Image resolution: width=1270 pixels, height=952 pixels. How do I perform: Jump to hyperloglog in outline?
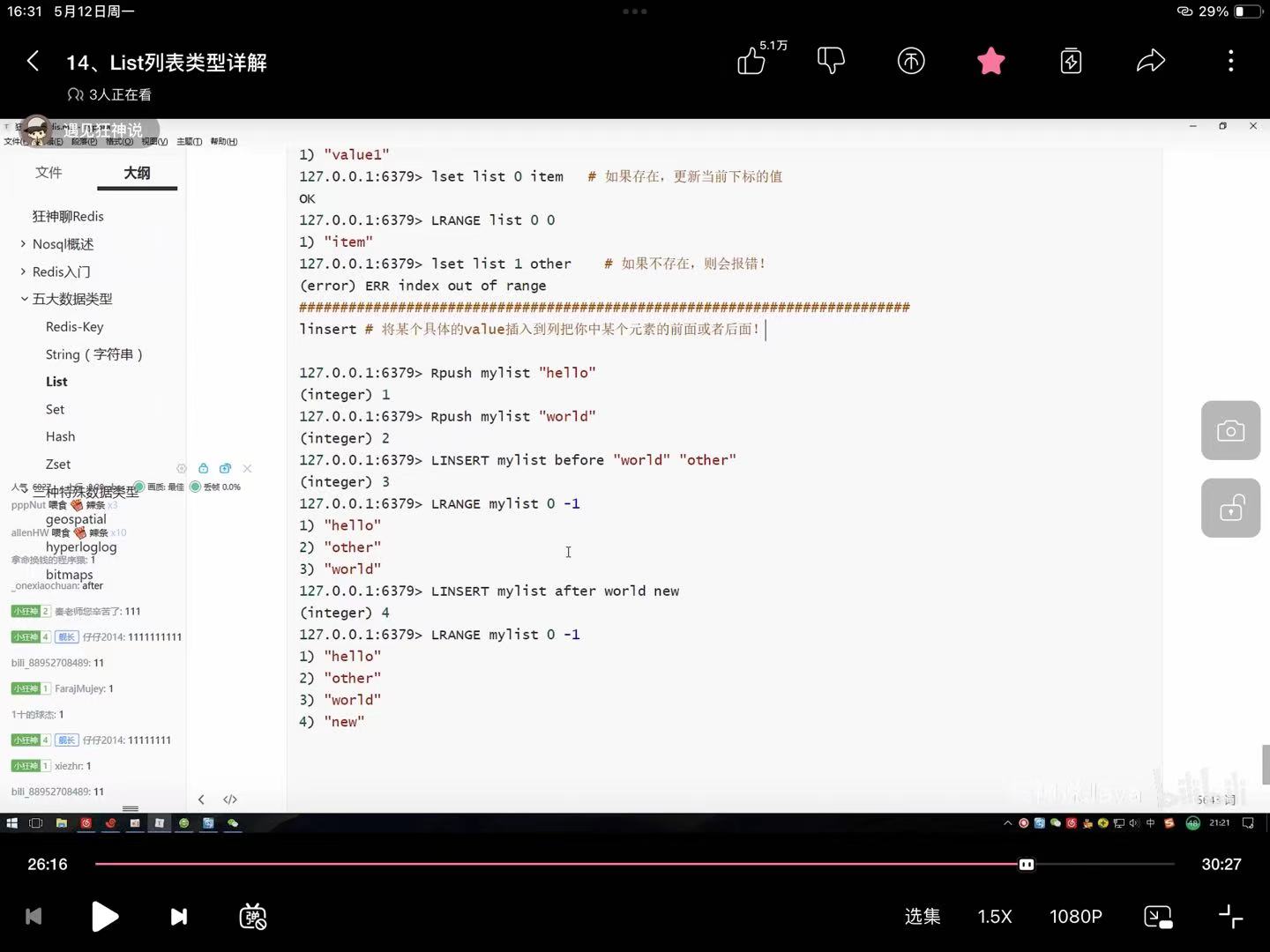click(81, 547)
